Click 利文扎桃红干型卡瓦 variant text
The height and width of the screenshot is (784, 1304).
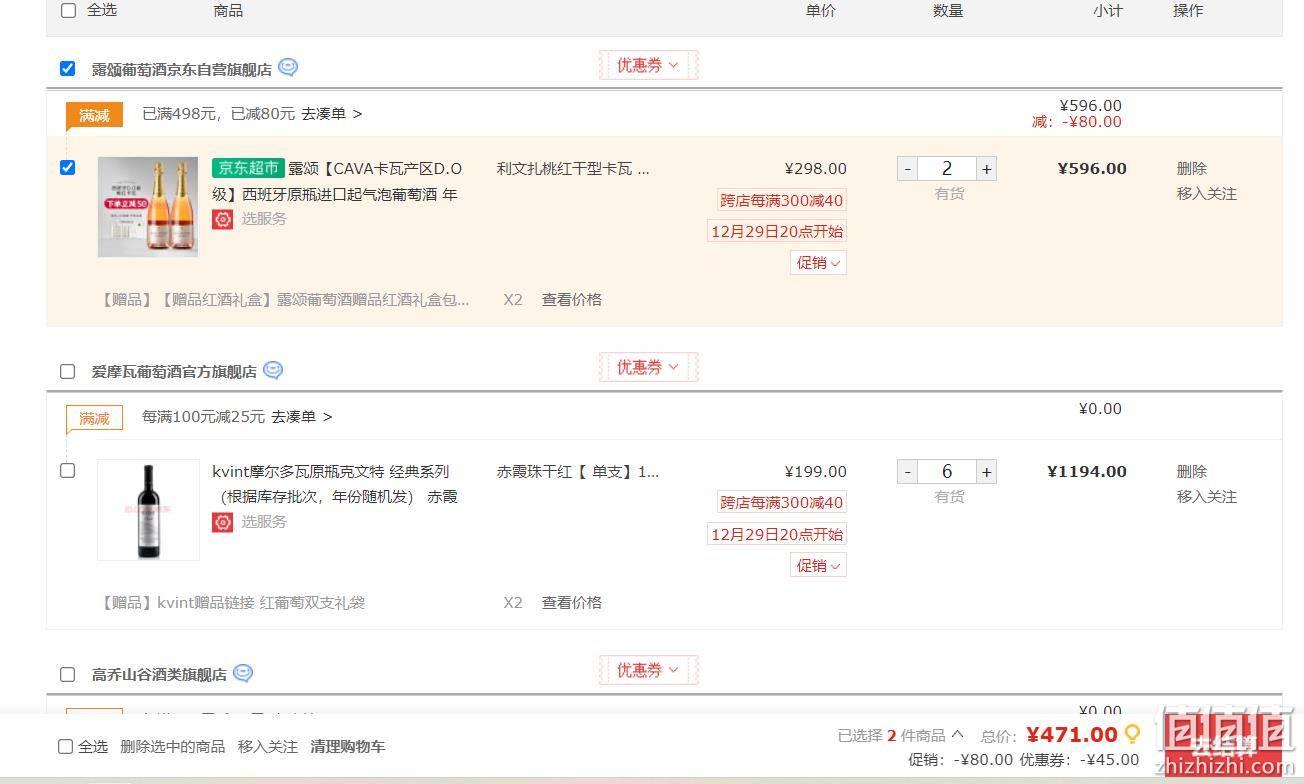(573, 169)
